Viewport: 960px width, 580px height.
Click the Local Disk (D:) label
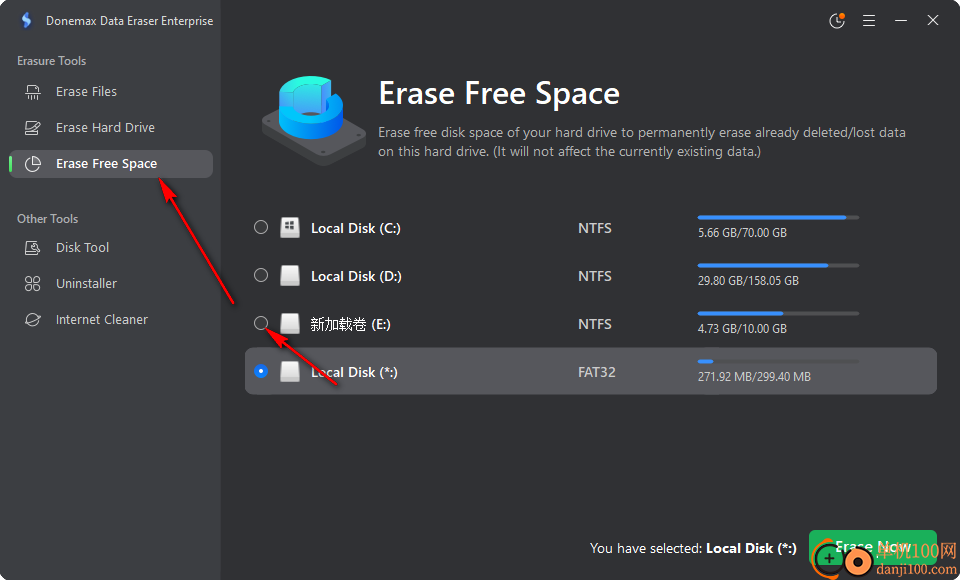point(356,276)
